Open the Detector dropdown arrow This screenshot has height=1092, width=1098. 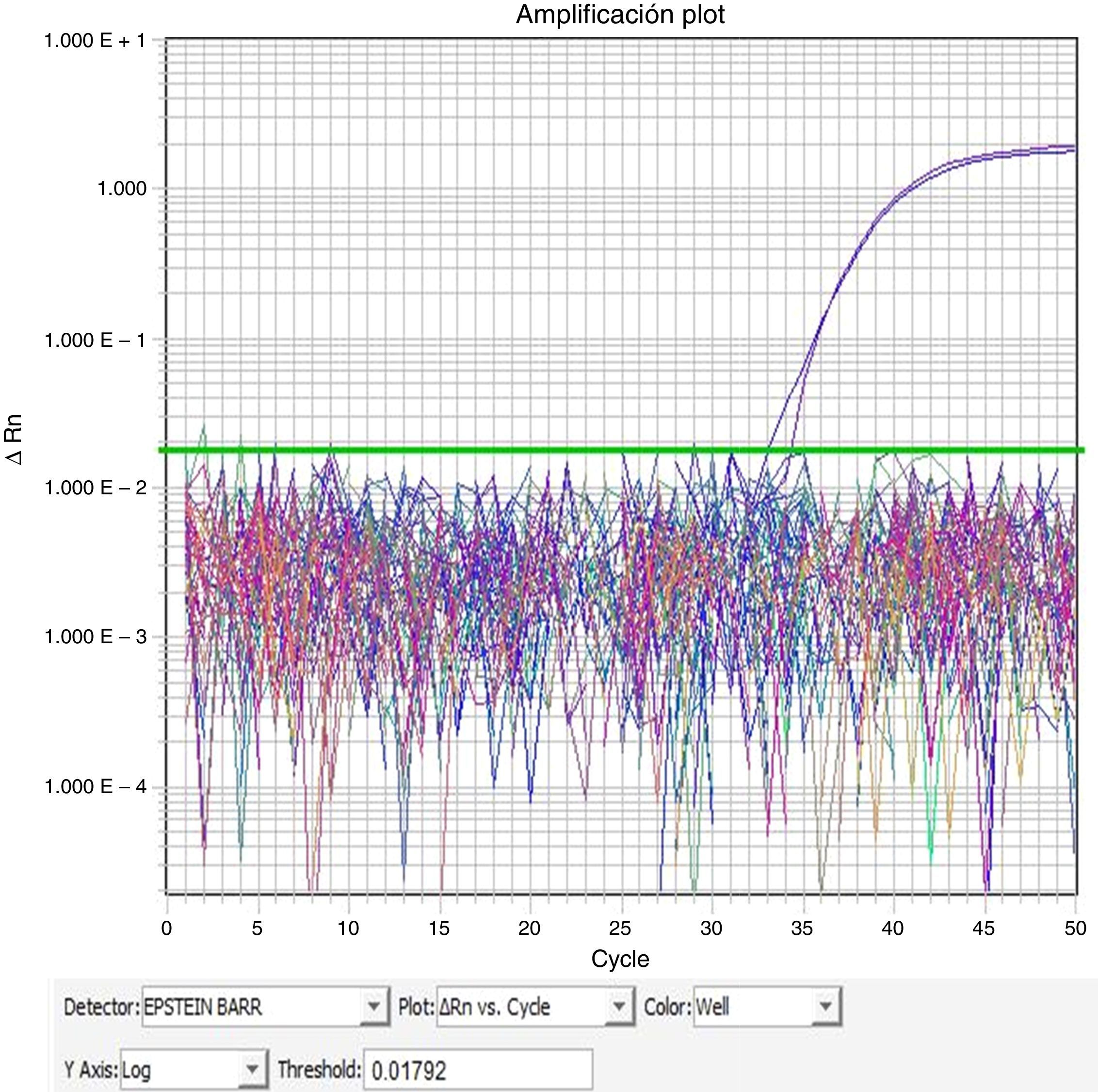(x=374, y=1007)
